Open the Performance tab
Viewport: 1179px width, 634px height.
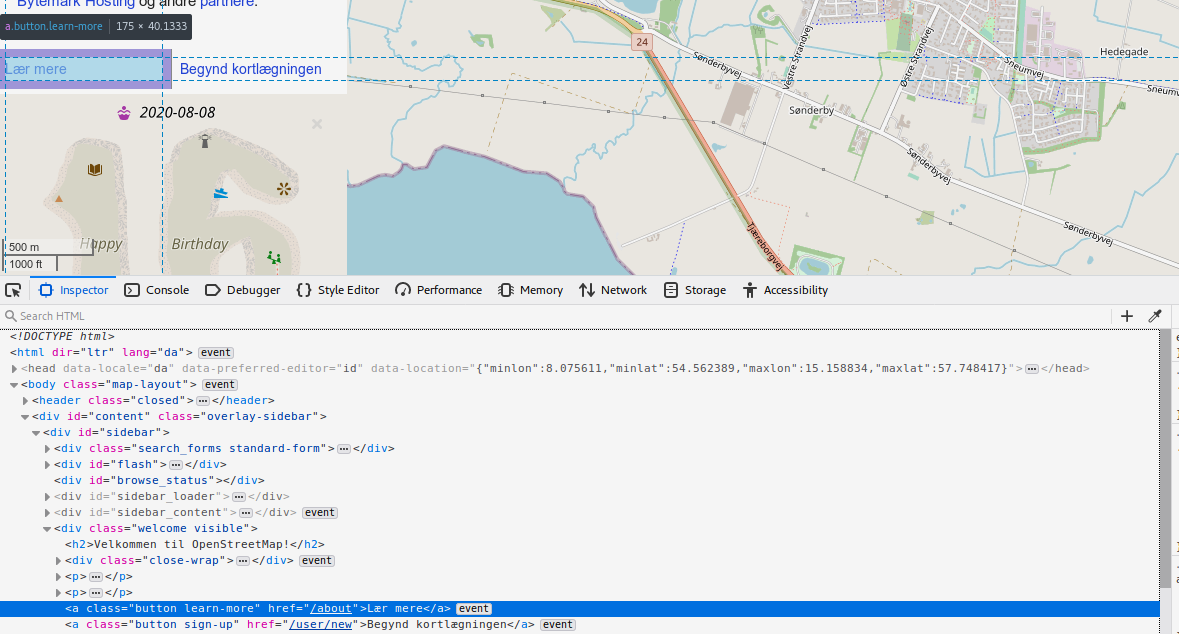click(438, 290)
